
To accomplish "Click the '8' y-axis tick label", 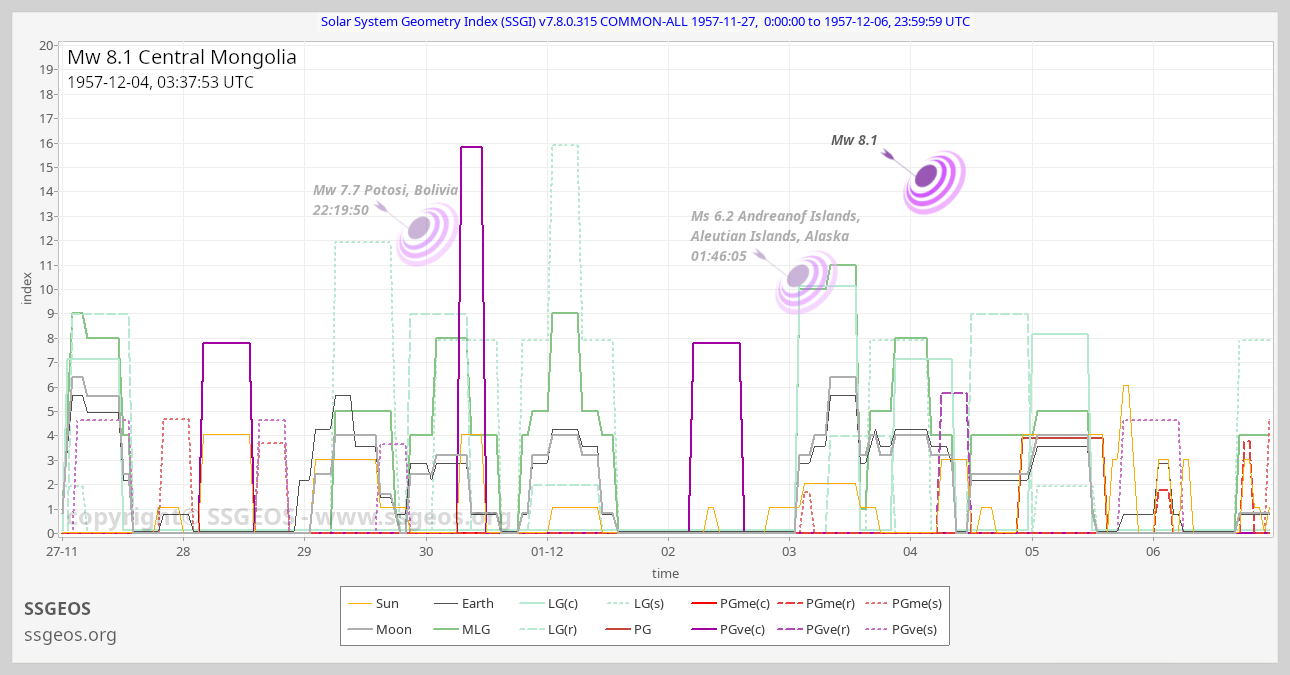I will [x=50, y=338].
